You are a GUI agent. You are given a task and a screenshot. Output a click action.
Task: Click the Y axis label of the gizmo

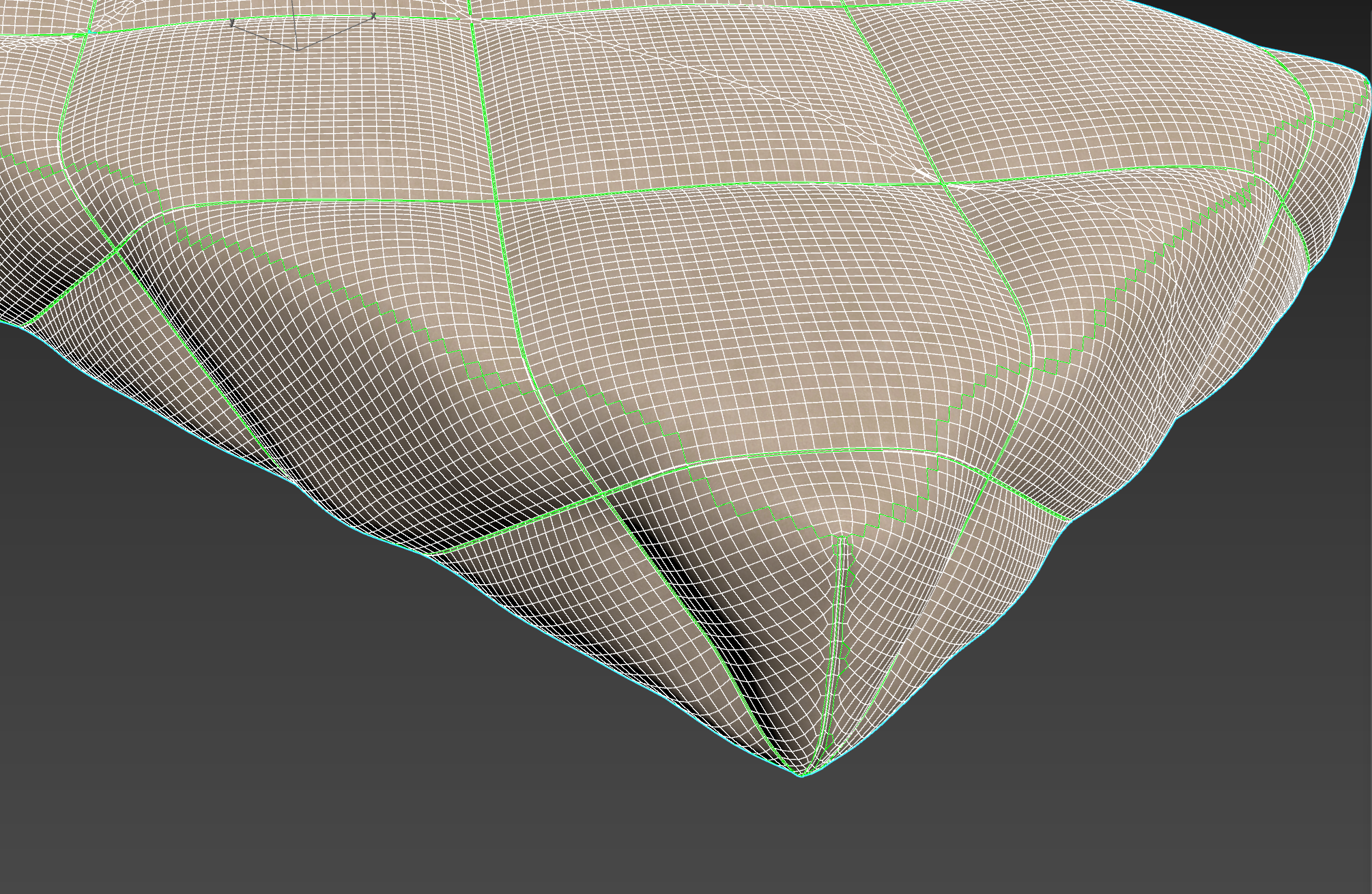(232, 24)
